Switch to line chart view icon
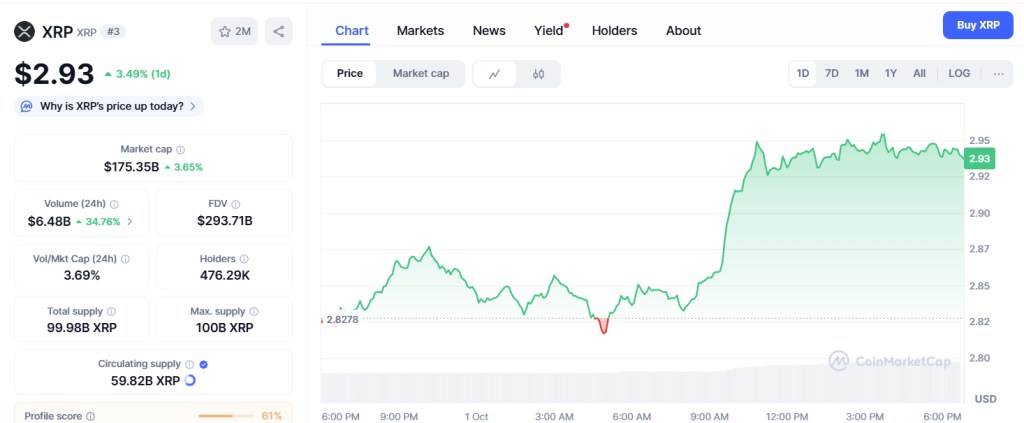This screenshot has height=423, width=1024. tap(495, 73)
